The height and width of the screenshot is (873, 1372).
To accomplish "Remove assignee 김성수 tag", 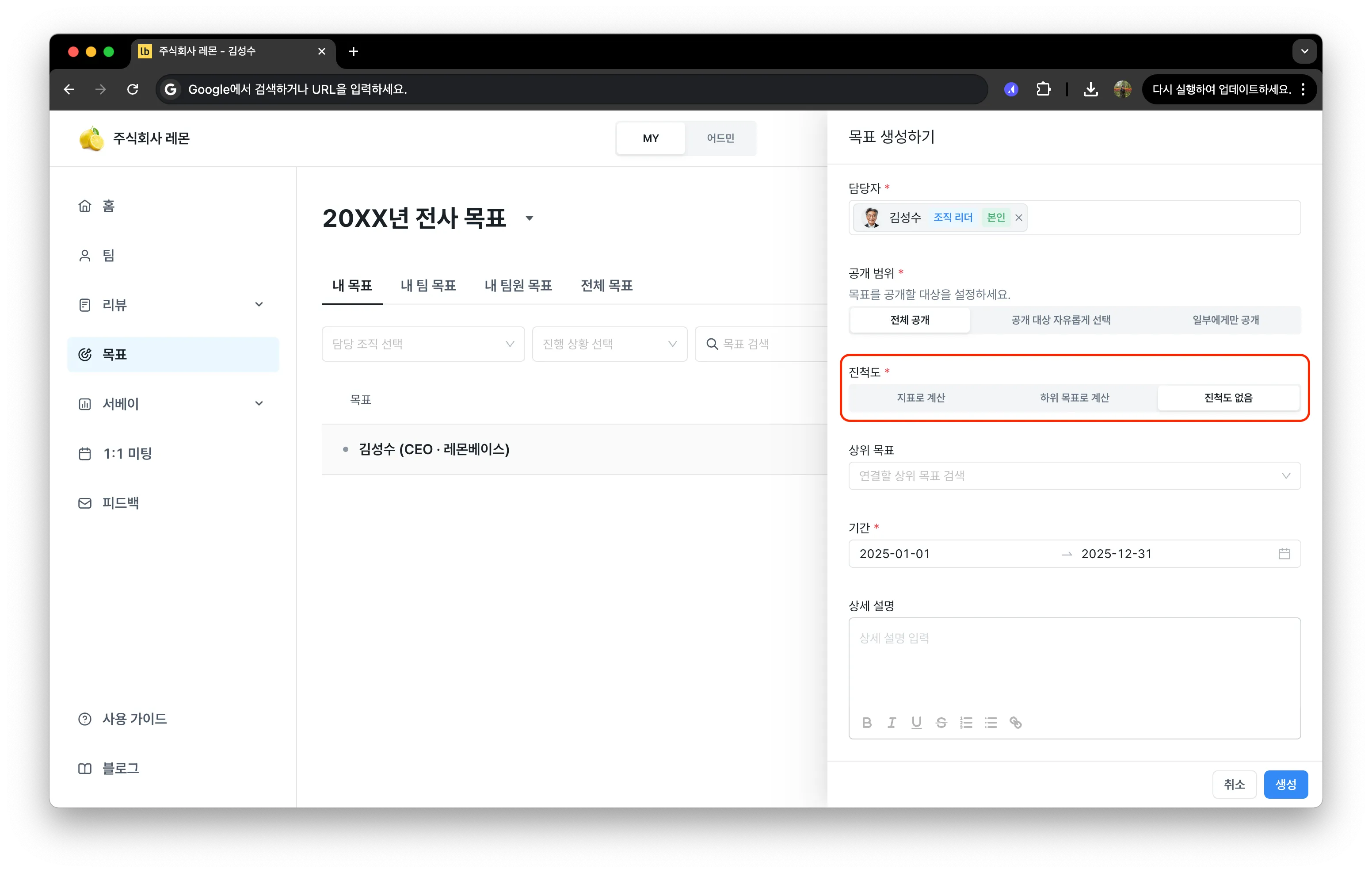I will point(1019,217).
